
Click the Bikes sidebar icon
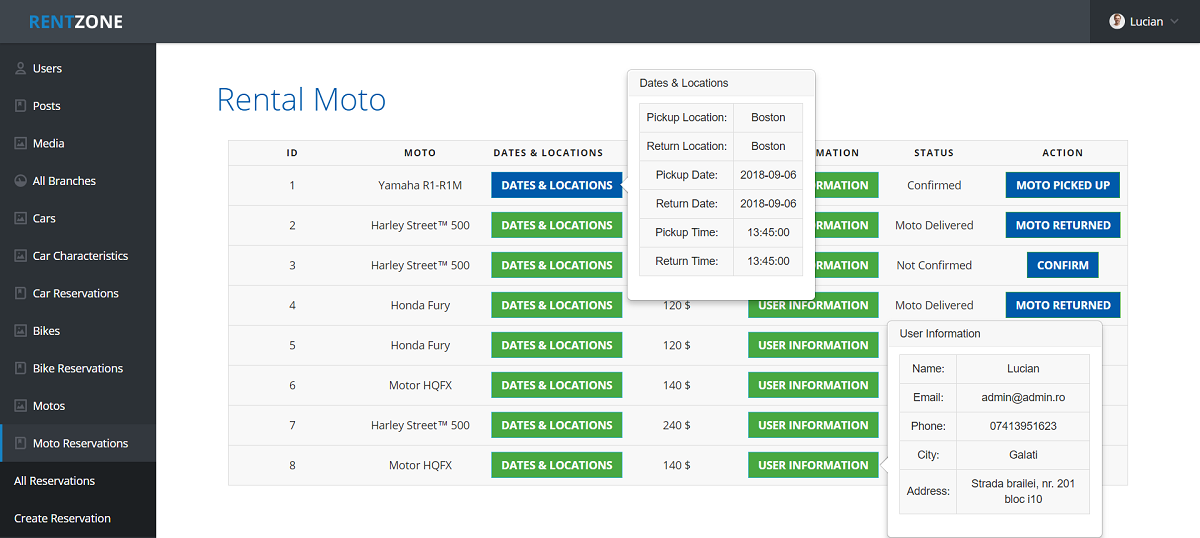click(x=20, y=331)
